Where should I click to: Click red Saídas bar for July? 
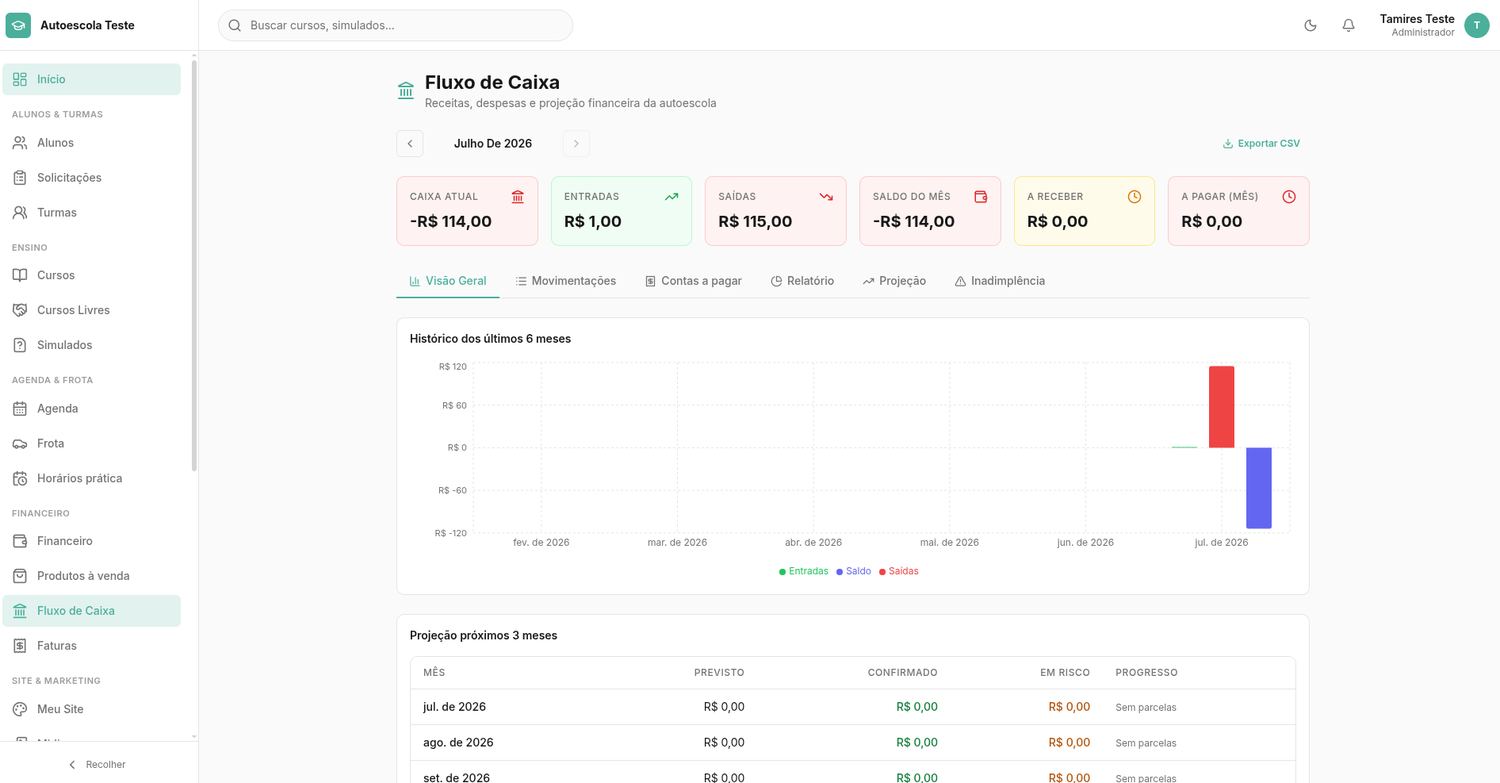click(1221, 407)
